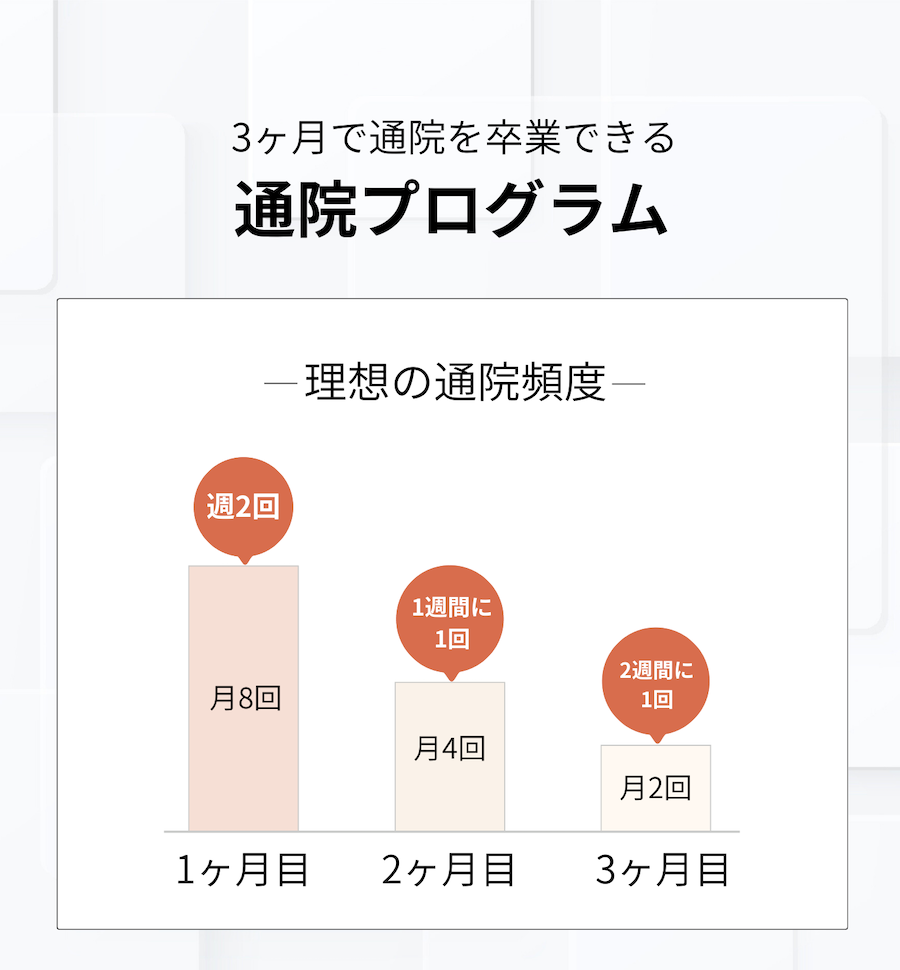This screenshot has height=970, width=900.
Task: Click the dash right of 理想の通院頻度
Action: point(628,384)
